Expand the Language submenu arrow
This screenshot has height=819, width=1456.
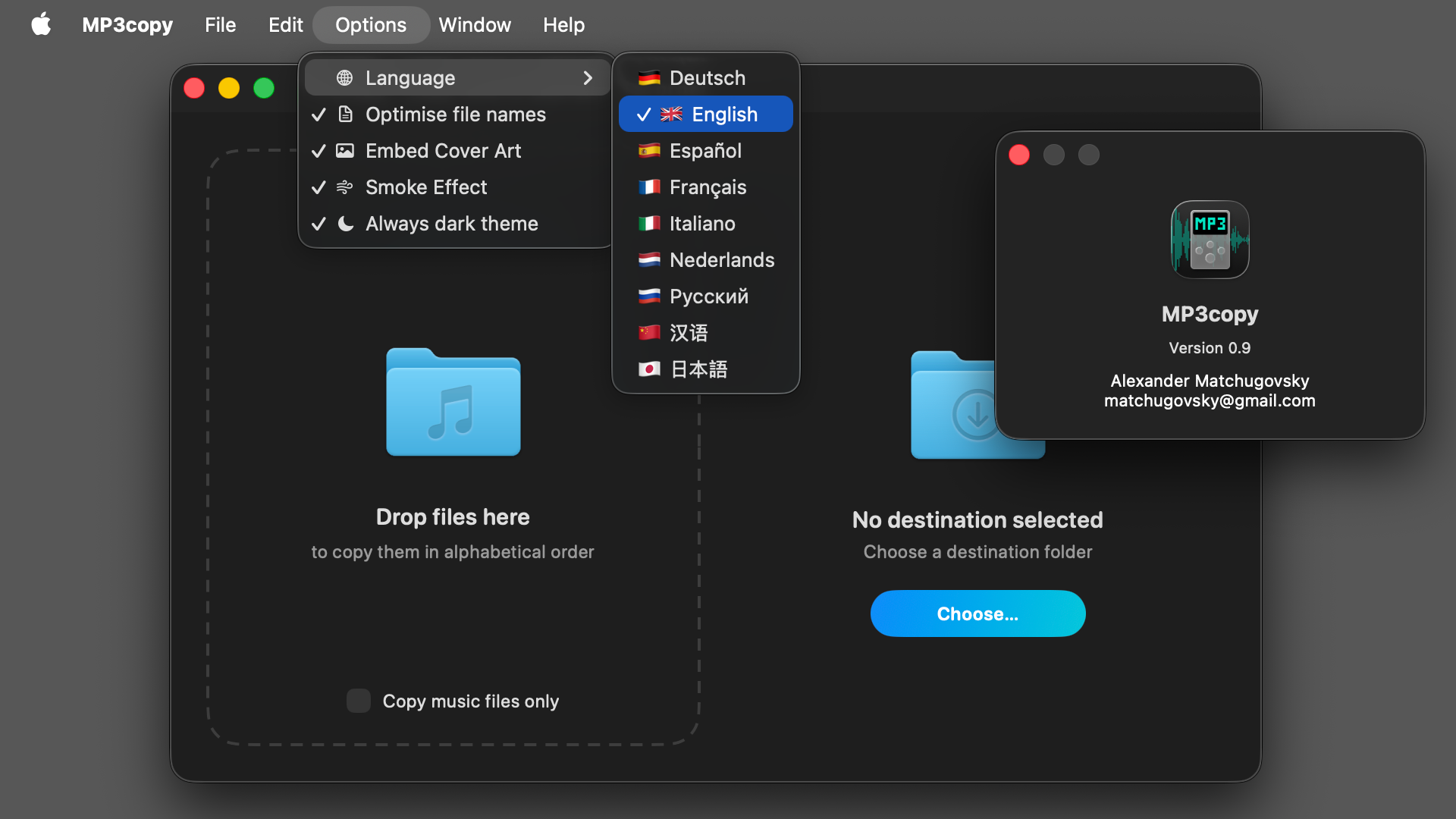point(588,78)
